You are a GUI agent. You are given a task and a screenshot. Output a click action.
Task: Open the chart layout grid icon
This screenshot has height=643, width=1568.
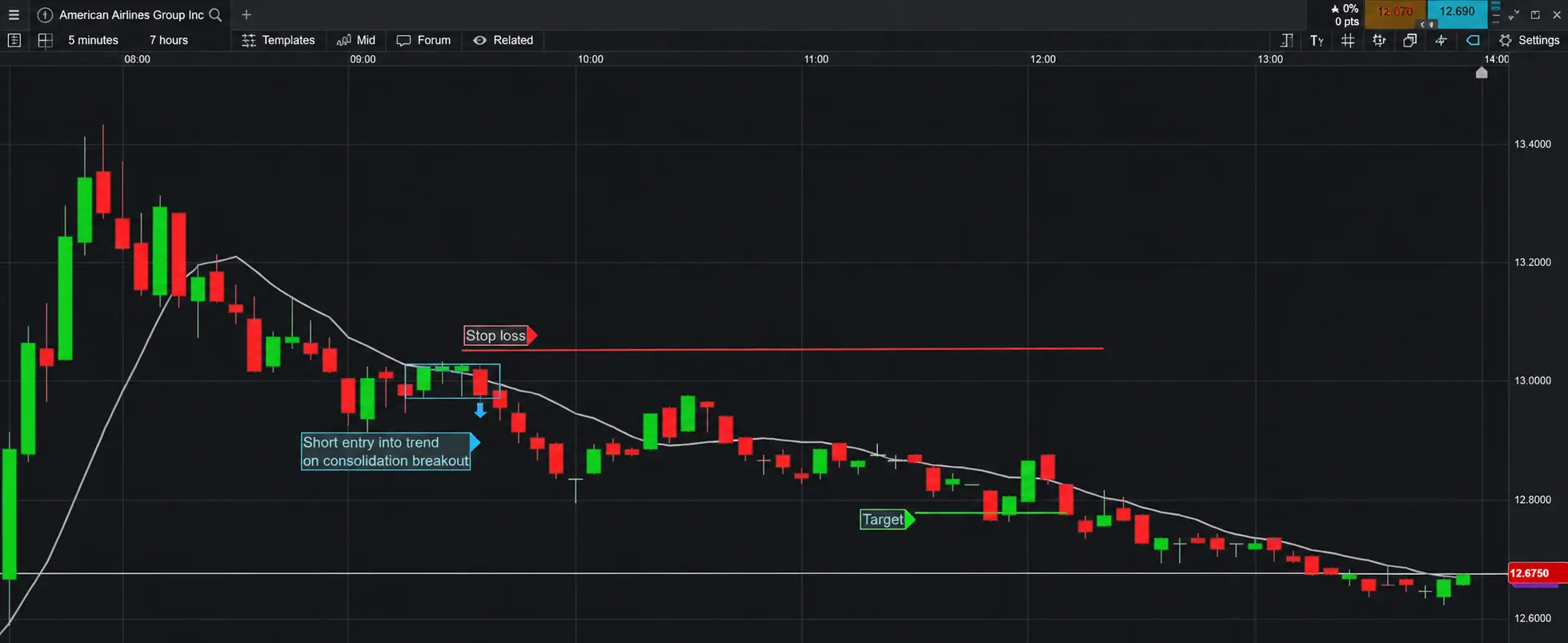pyautogui.click(x=46, y=40)
